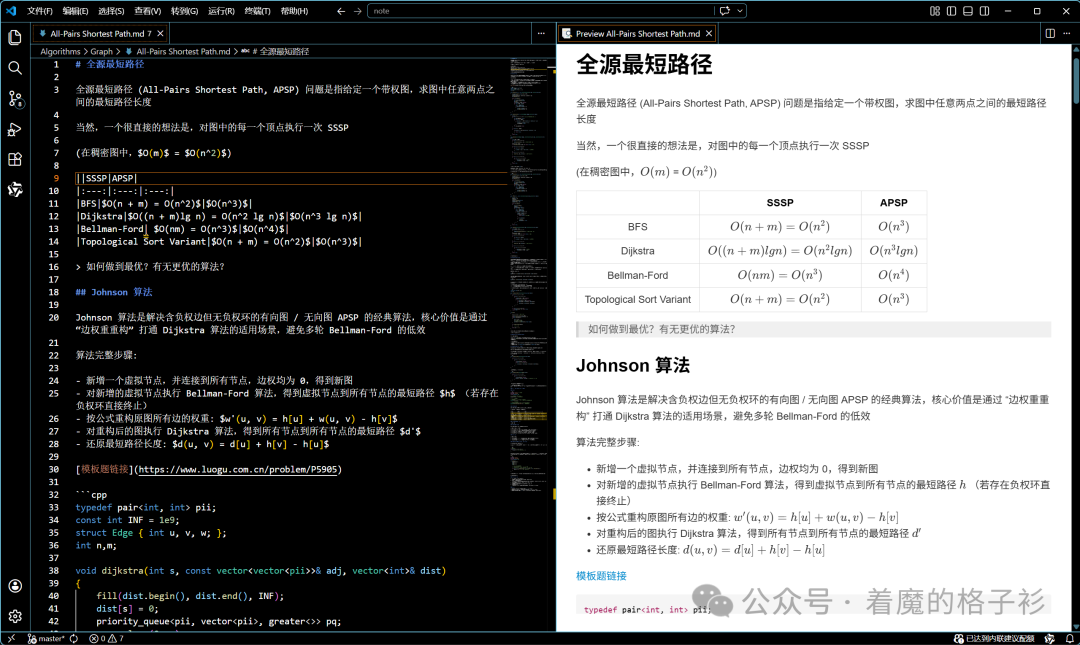Open the Accounts menu icon

14,586
